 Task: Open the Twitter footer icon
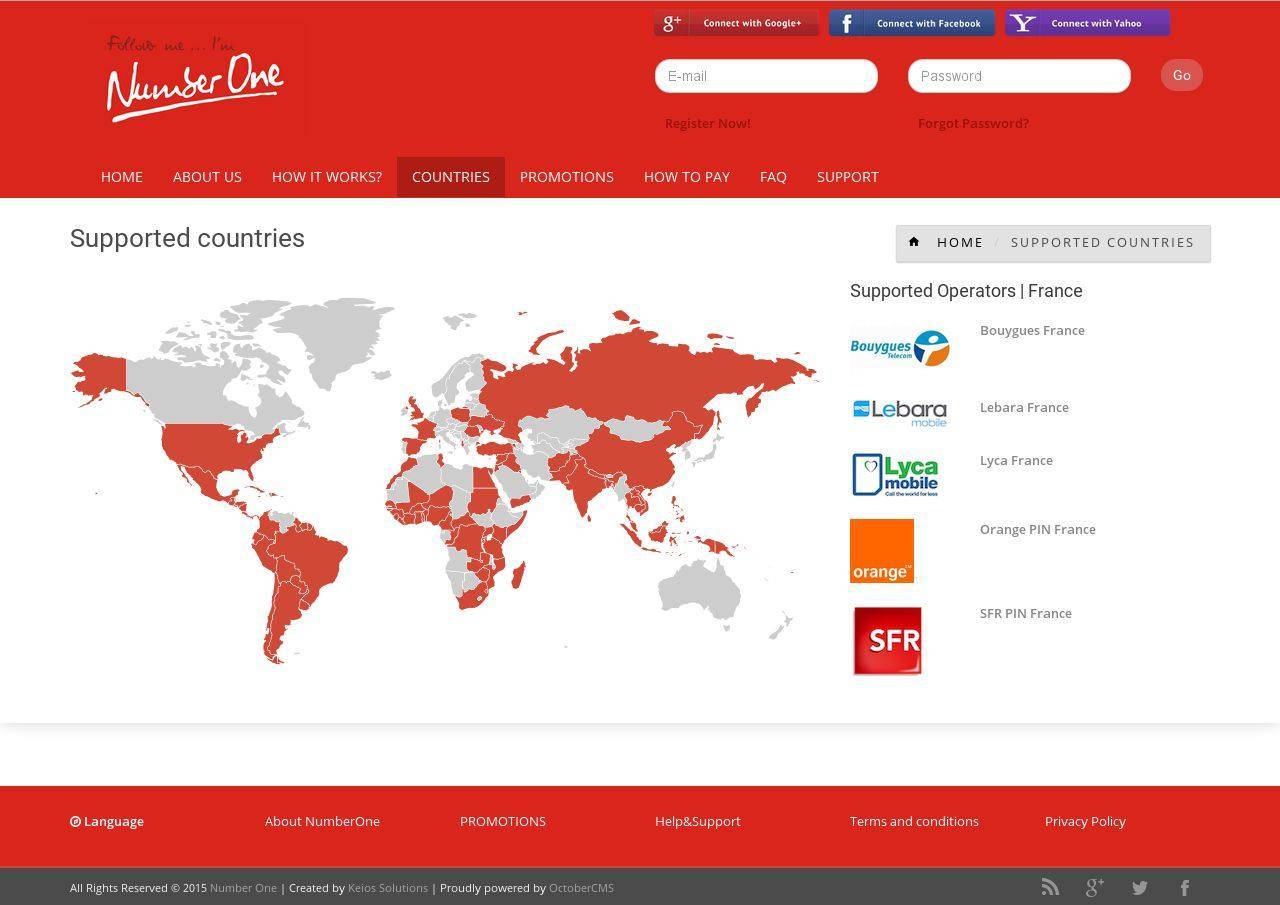click(1140, 887)
